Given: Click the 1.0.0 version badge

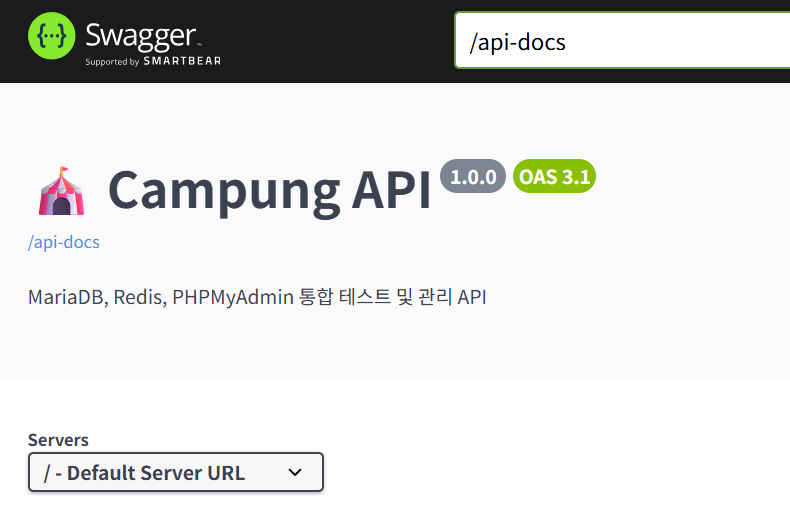Looking at the screenshot, I should [x=473, y=176].
